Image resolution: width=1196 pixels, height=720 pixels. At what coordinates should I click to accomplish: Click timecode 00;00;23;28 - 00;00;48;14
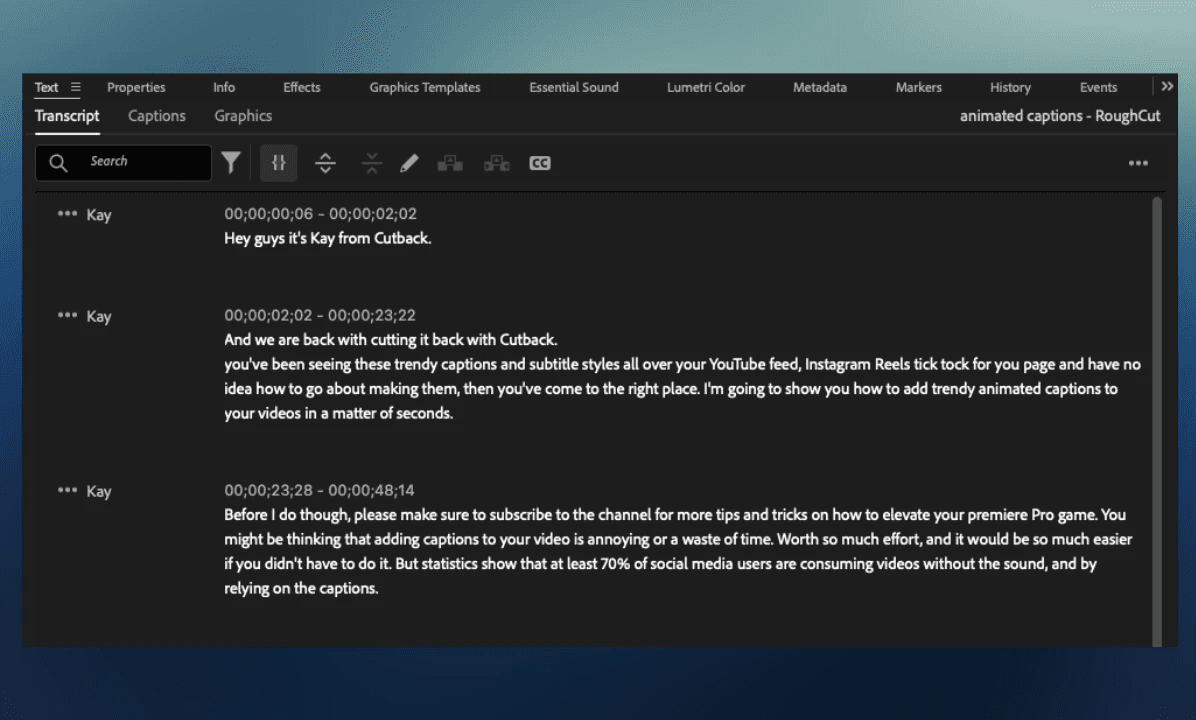tap(320, 490)
